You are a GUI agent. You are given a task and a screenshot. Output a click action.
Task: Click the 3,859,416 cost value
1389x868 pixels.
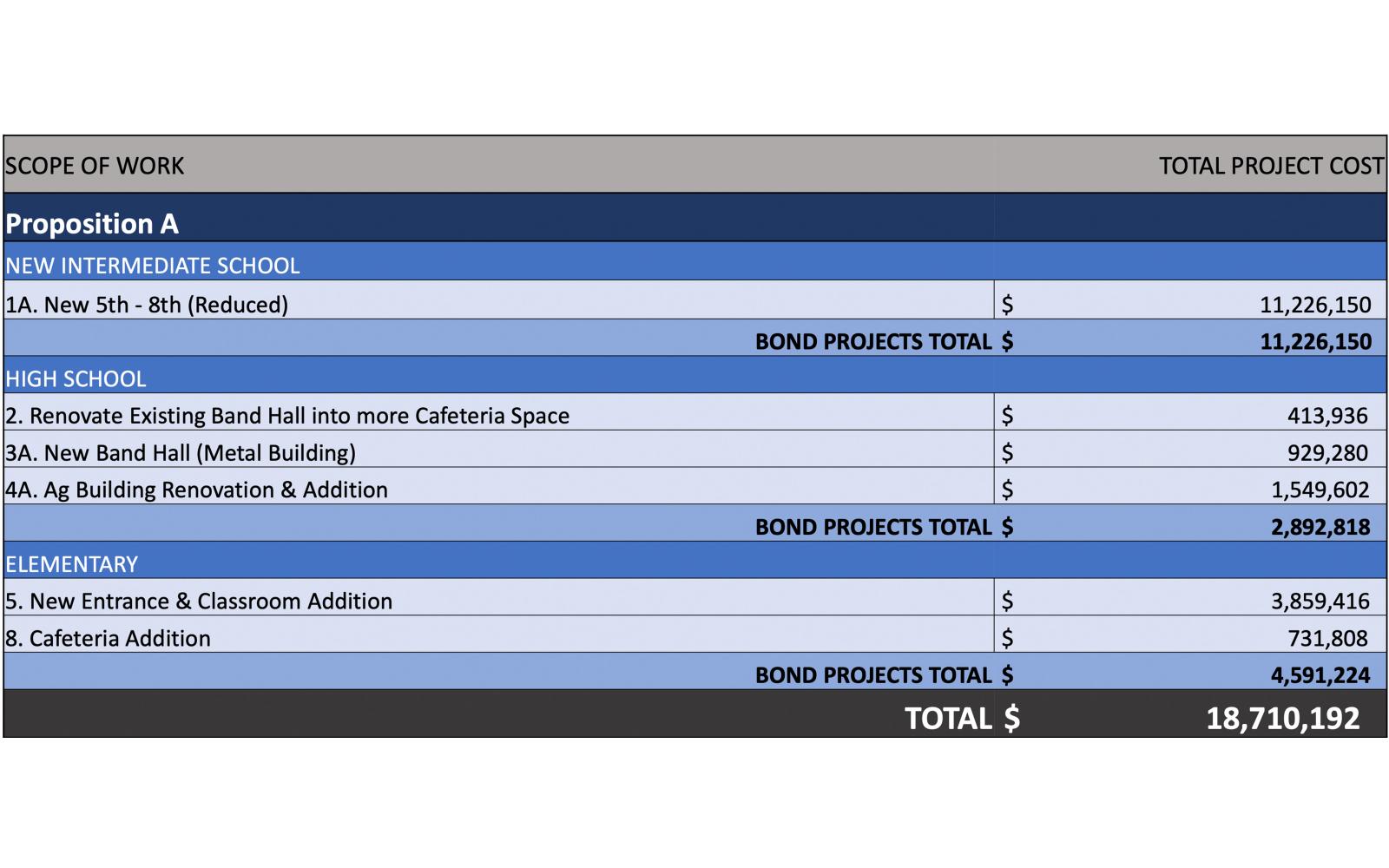[x=1320, y=601]
